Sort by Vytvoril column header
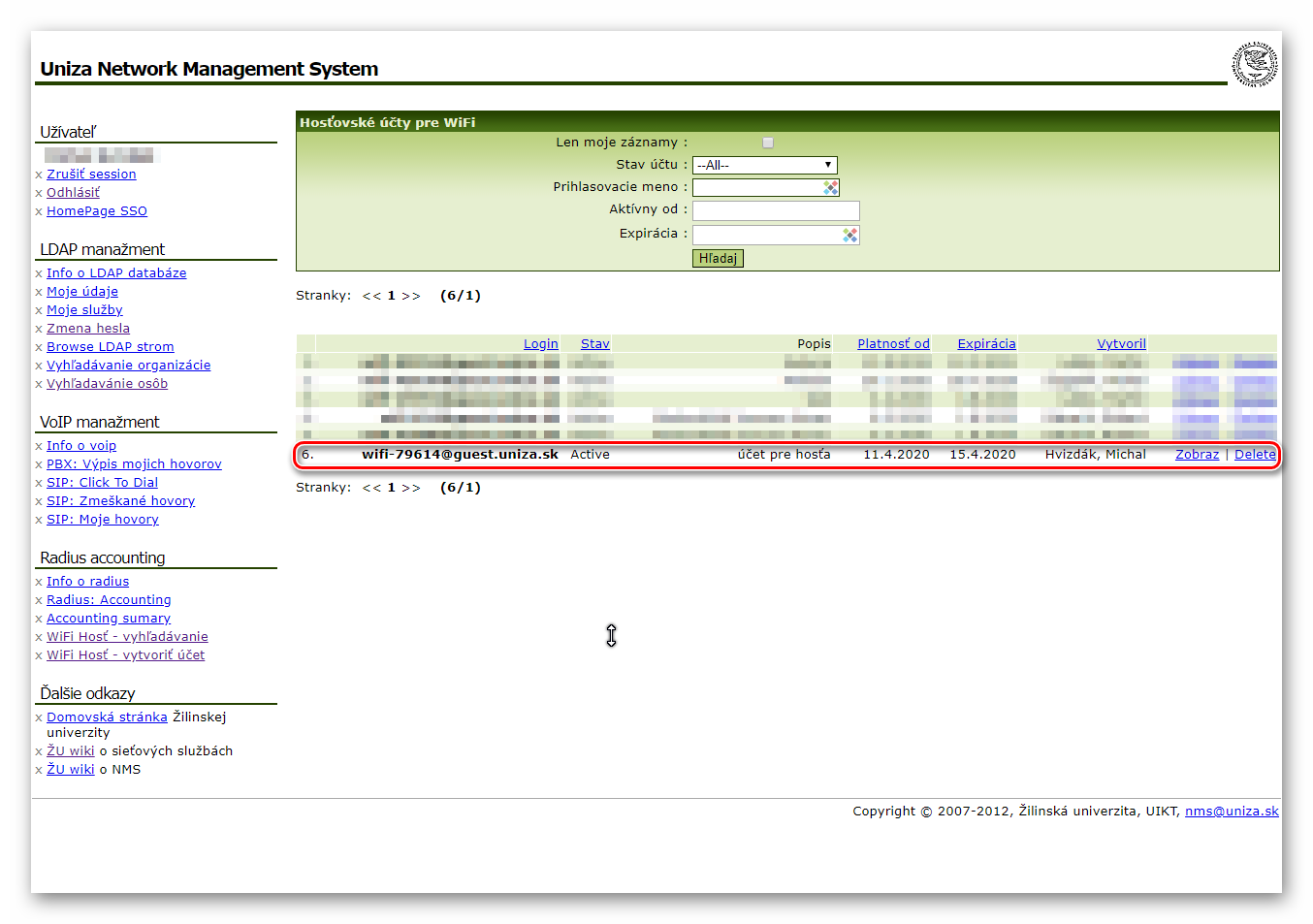Image resolution: width=1313 pixels, height=924 pixels. click(1121, 344)
